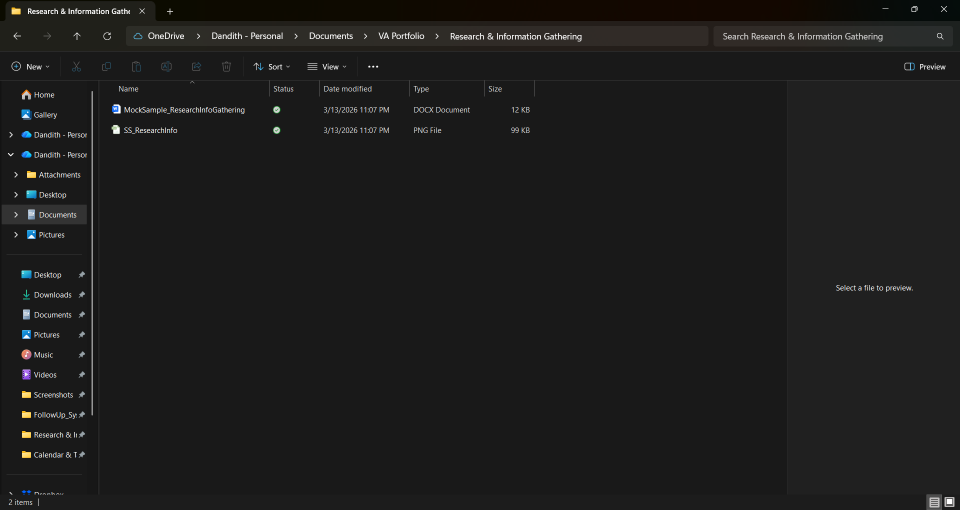Click sync status icon for SS_ResearchInfo

tap(277, 130)
